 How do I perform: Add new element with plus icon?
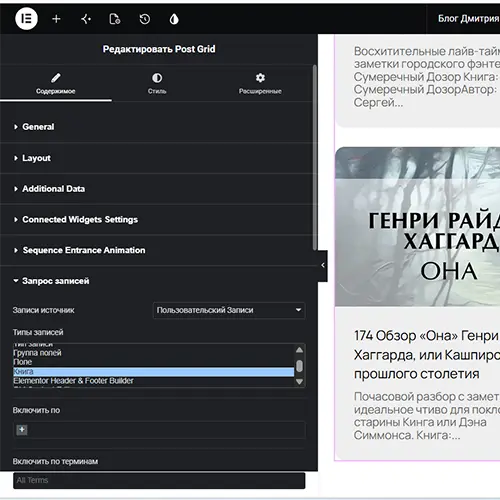56,19
